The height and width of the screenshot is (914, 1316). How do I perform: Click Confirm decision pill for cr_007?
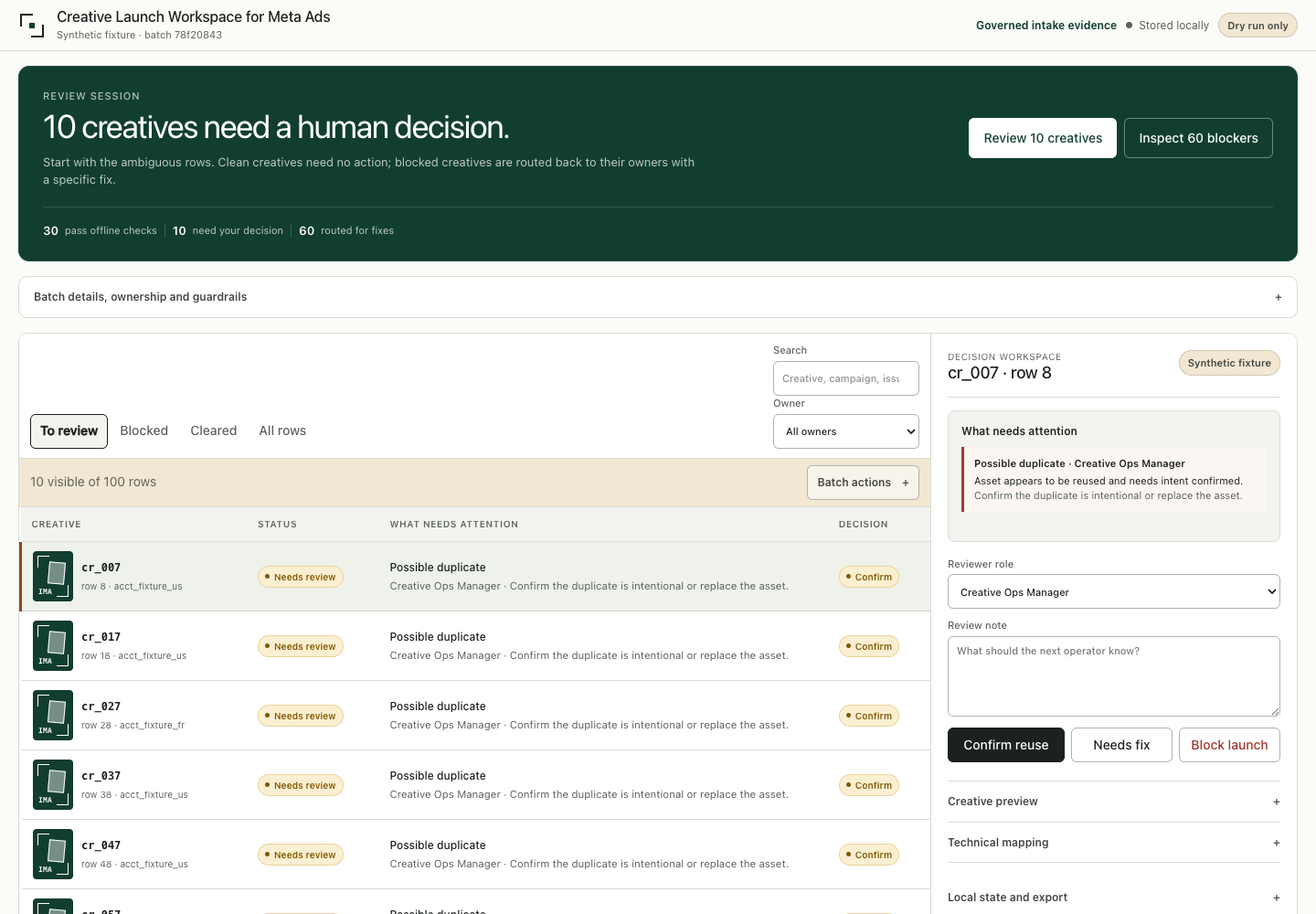[869, 577]
